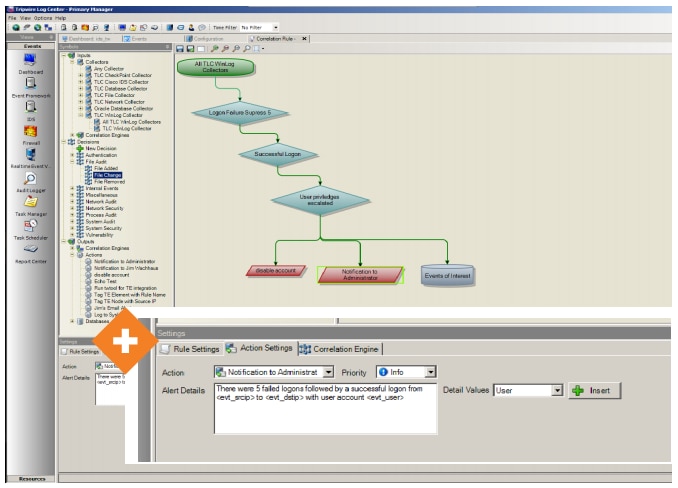
Task: Expand the Databases tree node
Action: (x=72, y=321)
